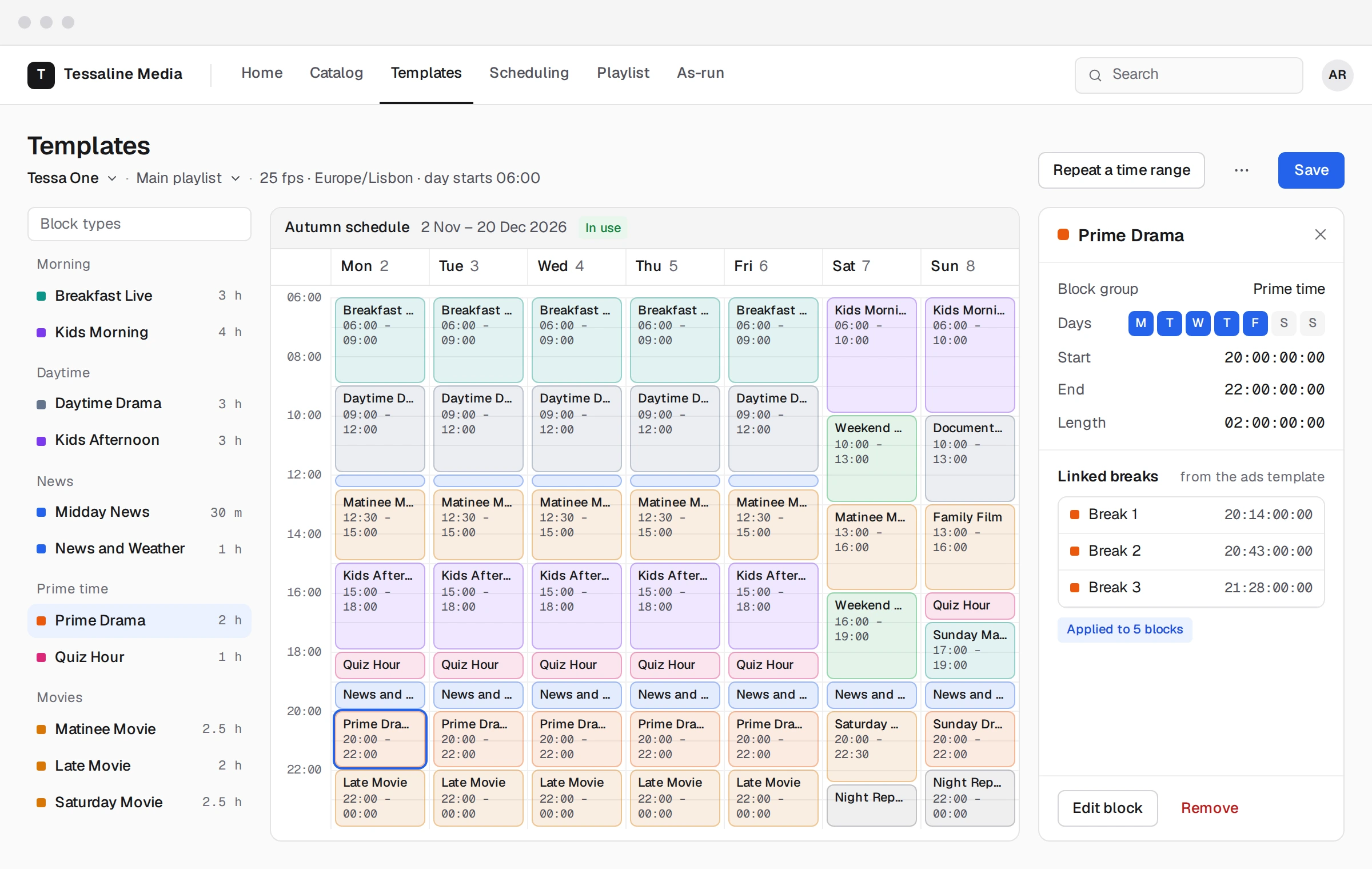The height and width of the screenshot is (869, 1372).
Task: Select Late Movie block type in sidebar
Action: (139, 766)
